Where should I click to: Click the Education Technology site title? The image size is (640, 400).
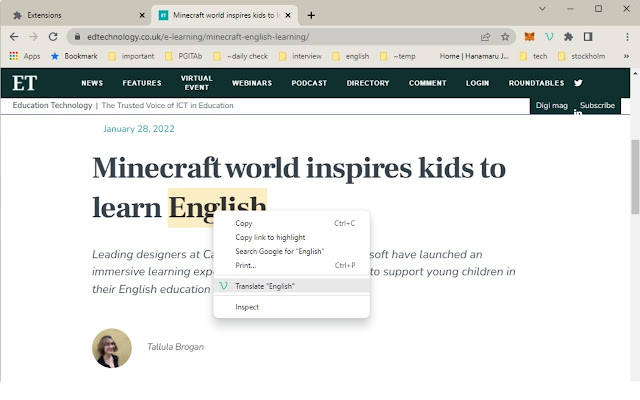coord(52,105)
